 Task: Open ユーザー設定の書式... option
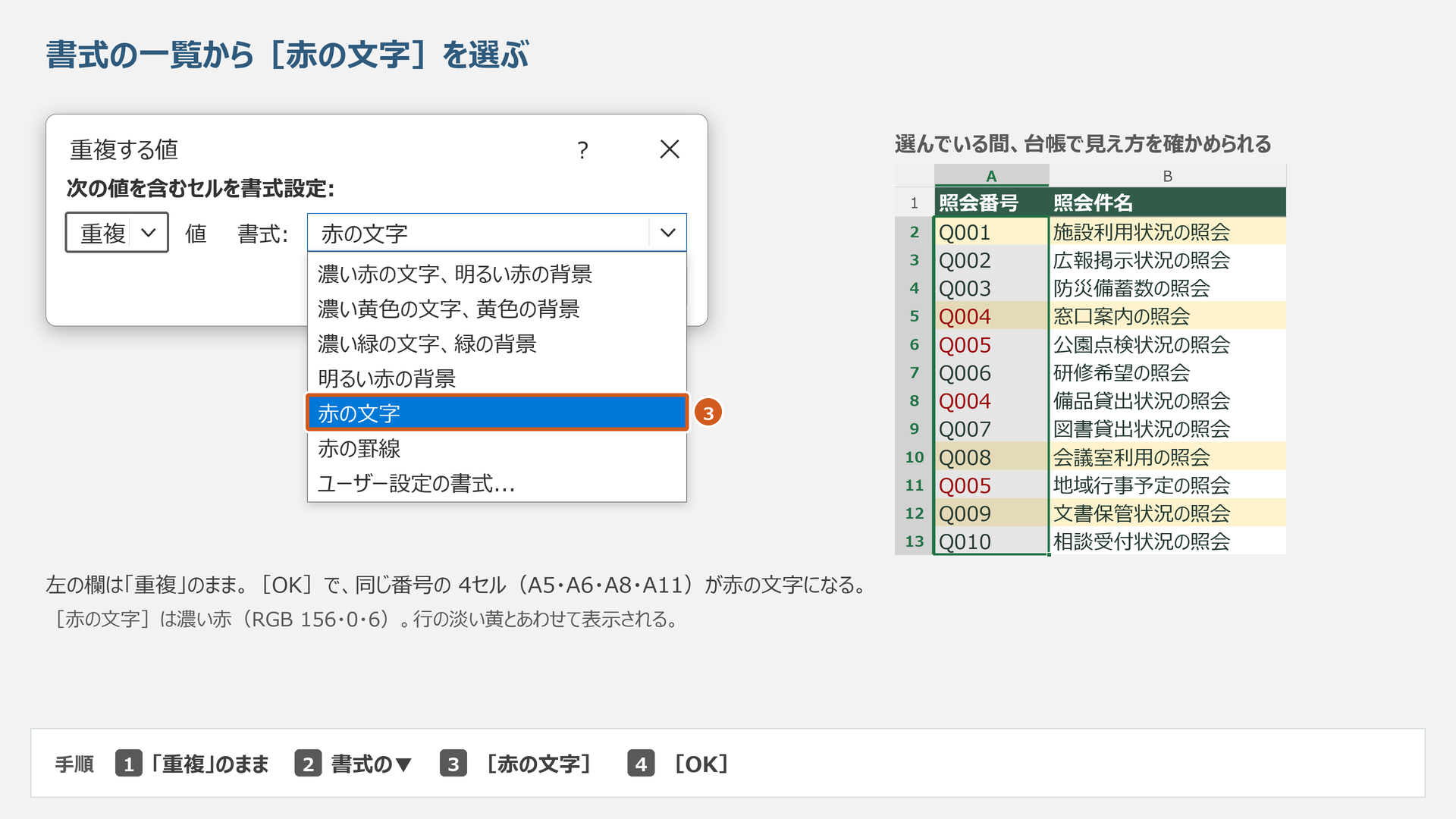pyautogui.click(x=497, y=483)
